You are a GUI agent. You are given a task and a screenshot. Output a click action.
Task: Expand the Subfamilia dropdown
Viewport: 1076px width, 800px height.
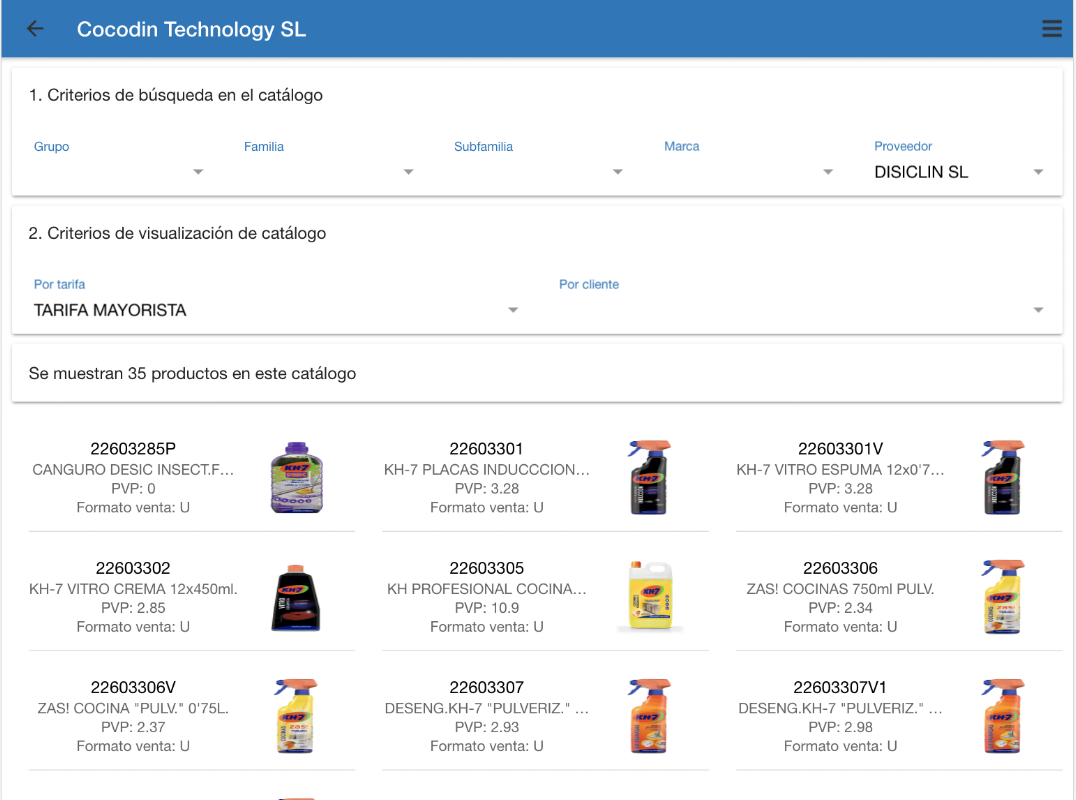[x=539, y=172]
